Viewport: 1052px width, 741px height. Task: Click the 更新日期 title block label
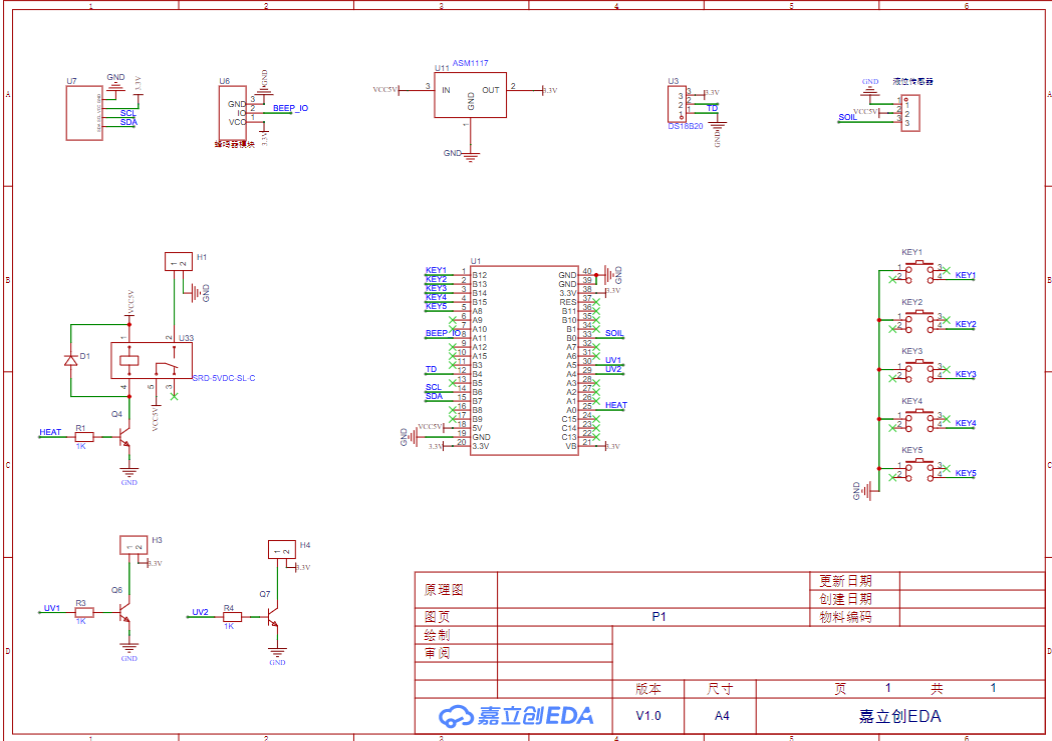[x=845, y=581]
